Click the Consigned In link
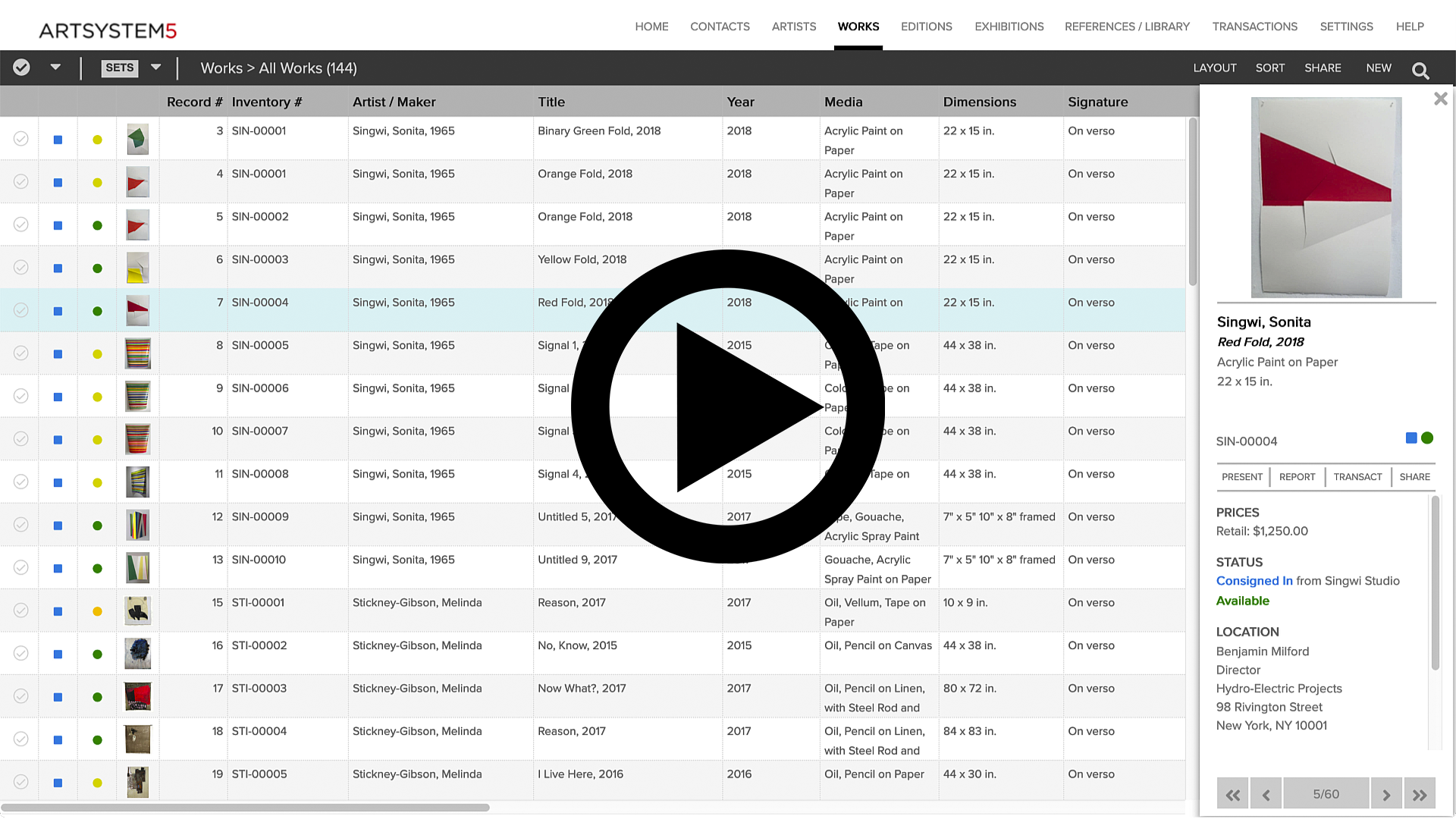Image resolution: width=1456 pixels, height=819 pixels. click(1254, 581)
